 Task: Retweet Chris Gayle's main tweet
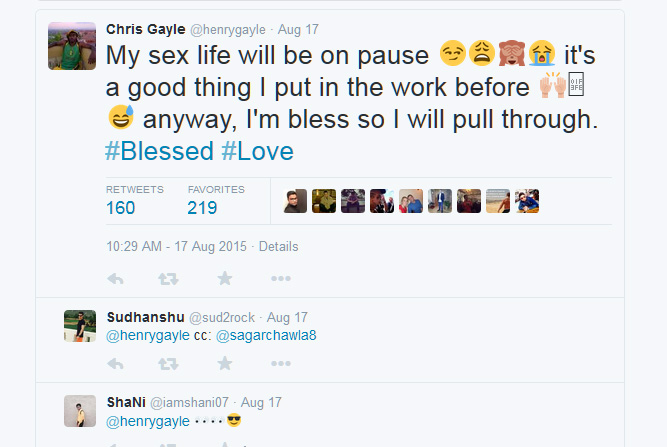[x=169, y=278]
